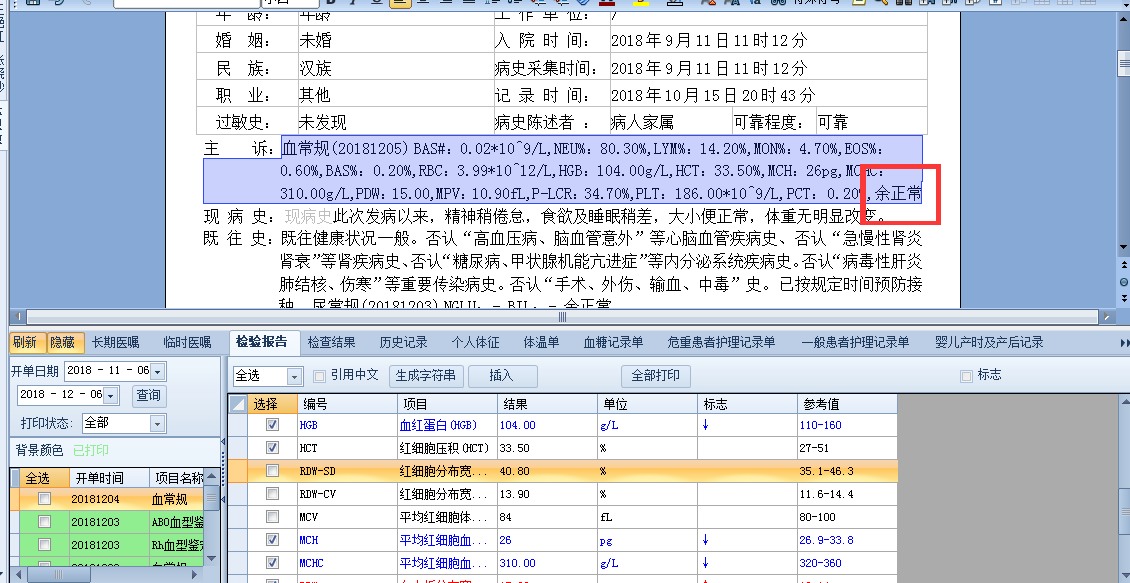1130x583 pixels.
Task: Uncheck the MCH row checkbox
Action: point(272,540)
